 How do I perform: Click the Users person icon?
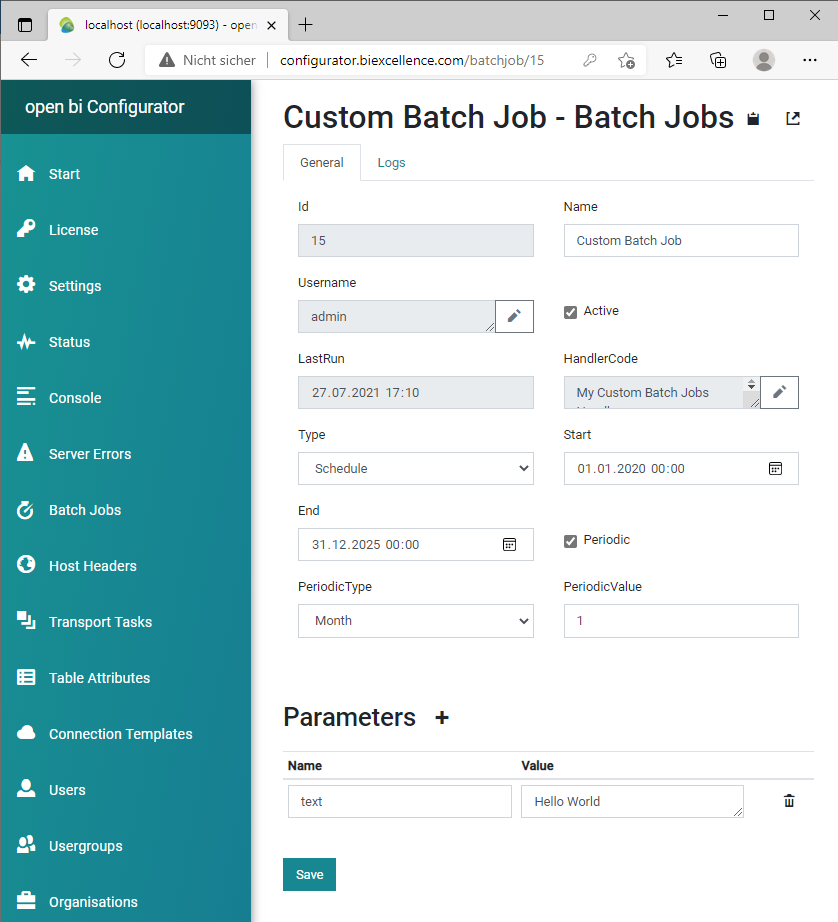pyautogui.click(x=26, y=789)
